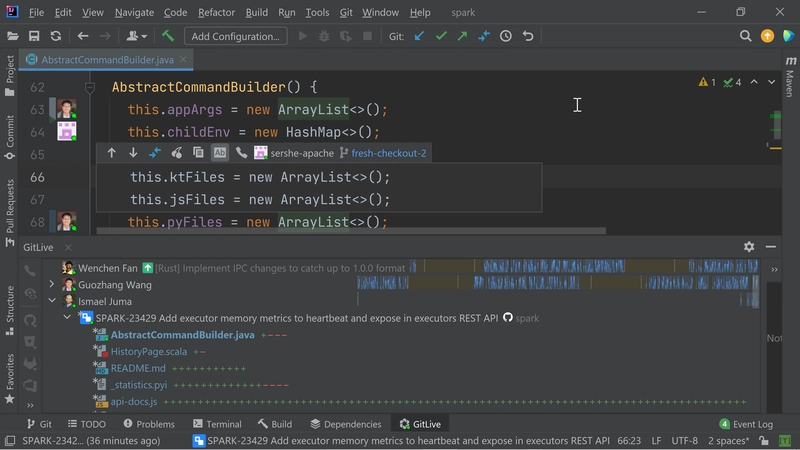Open Add Configuration dropdown
The height and width of the screenshot is (450, 800).
click(x=235, y=36)
